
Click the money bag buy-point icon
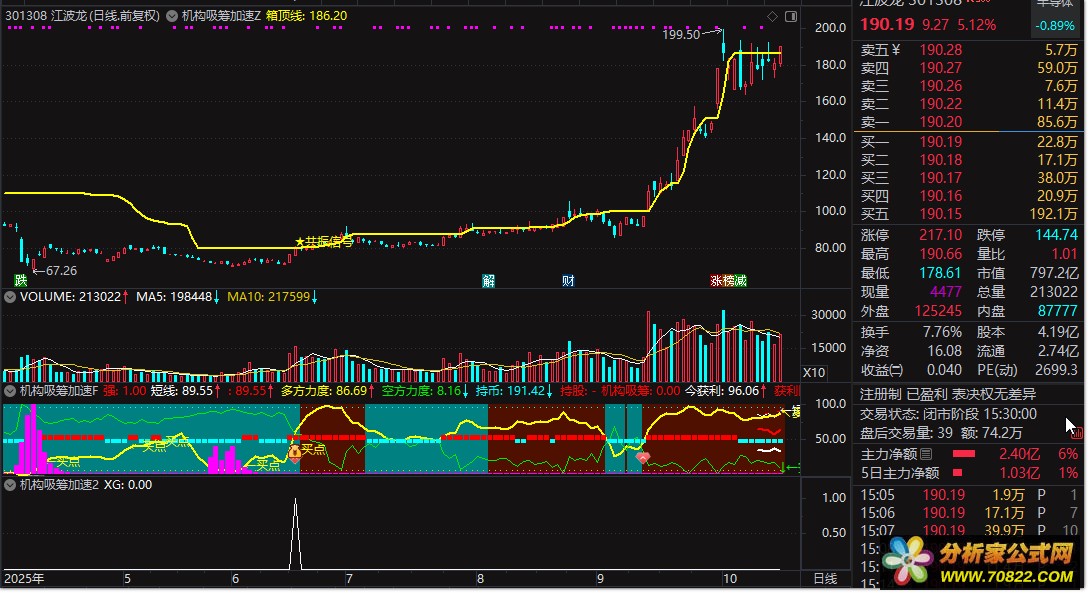click(294, 451)
